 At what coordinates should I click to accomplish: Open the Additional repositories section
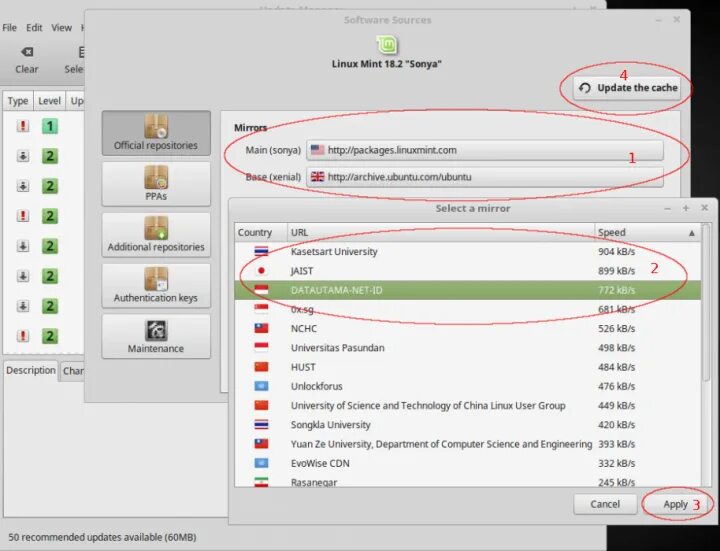(x=156, y=235)
